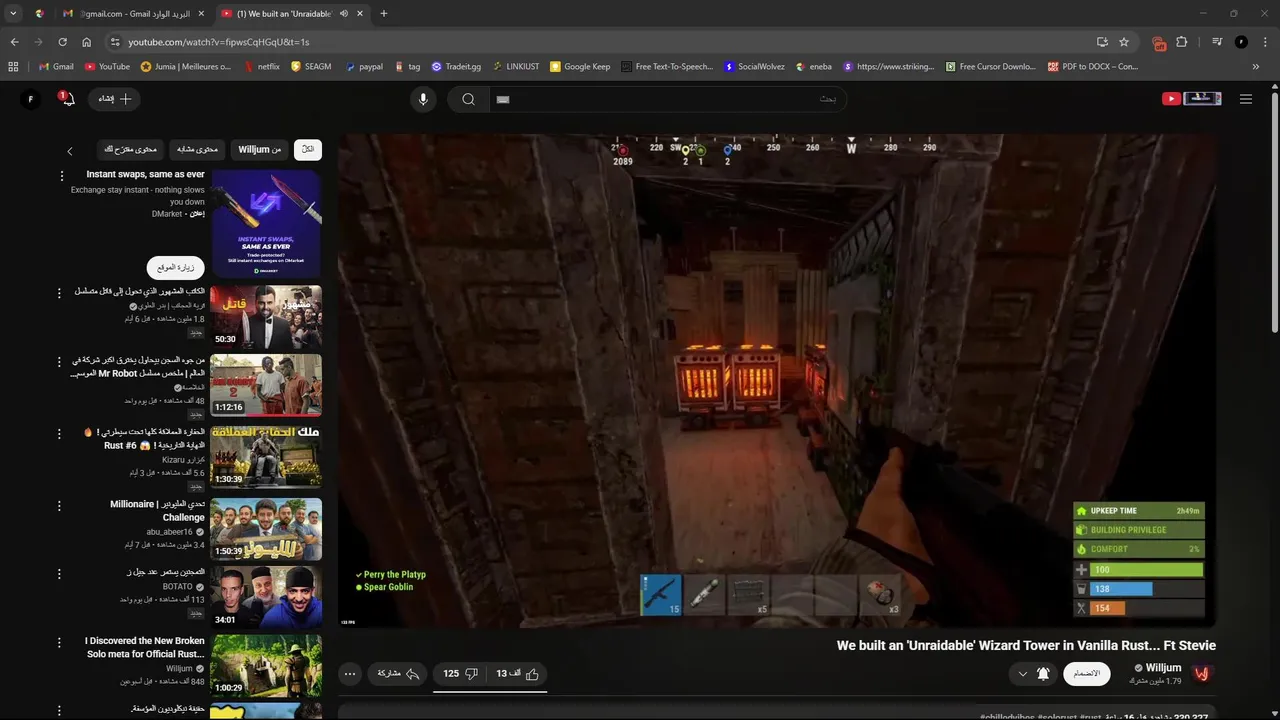1280x720 pixels.
Task: Click the address bar URL
Action: pos(219,42)
